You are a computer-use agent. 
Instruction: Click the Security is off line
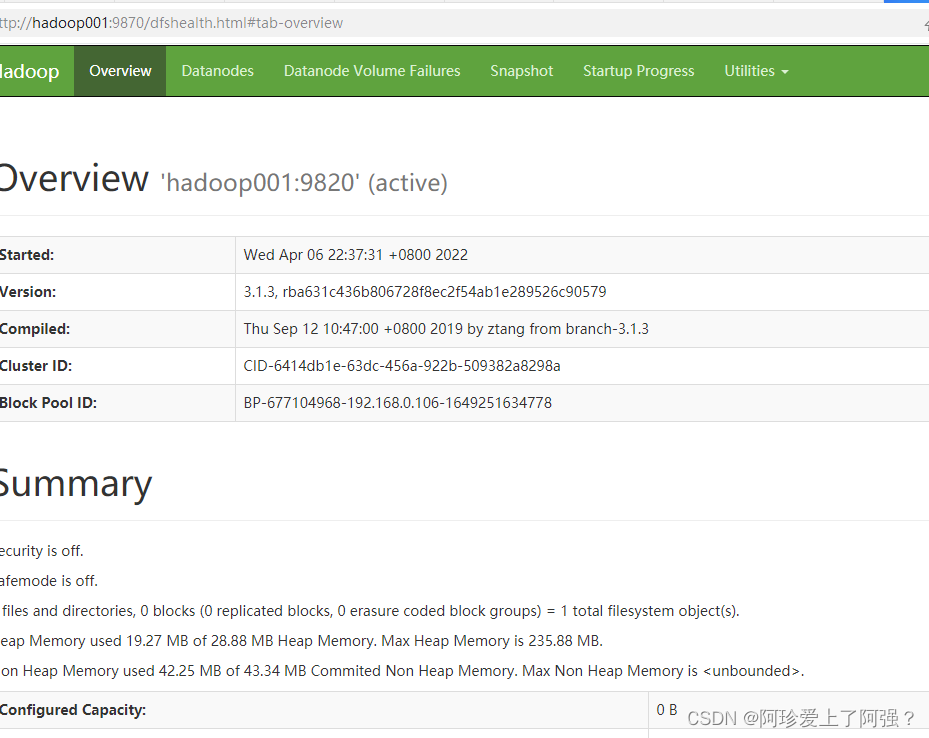[x=41, y=551]
